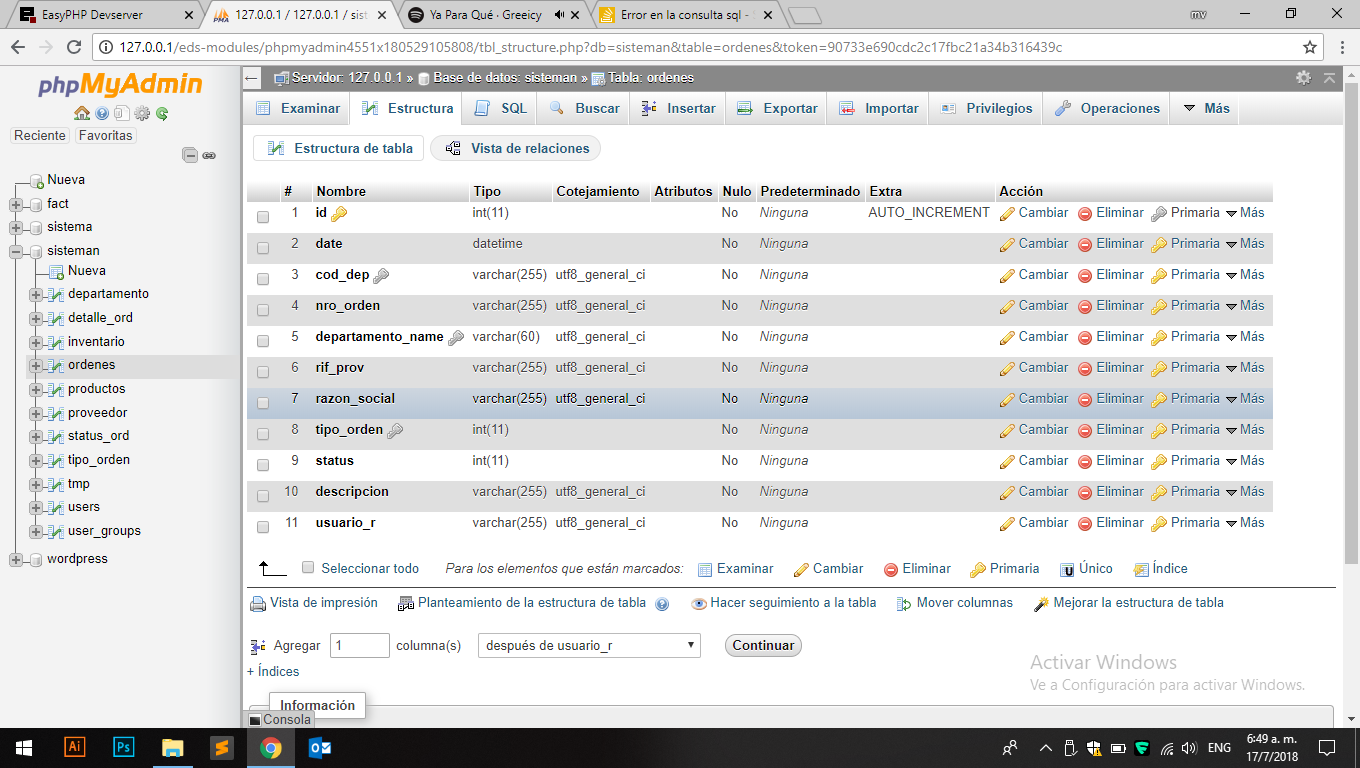The height and width of the screenshot is (768, 1360).
Task: Check the box for date column
Action: pyautogui.click(x=263, y=247)
